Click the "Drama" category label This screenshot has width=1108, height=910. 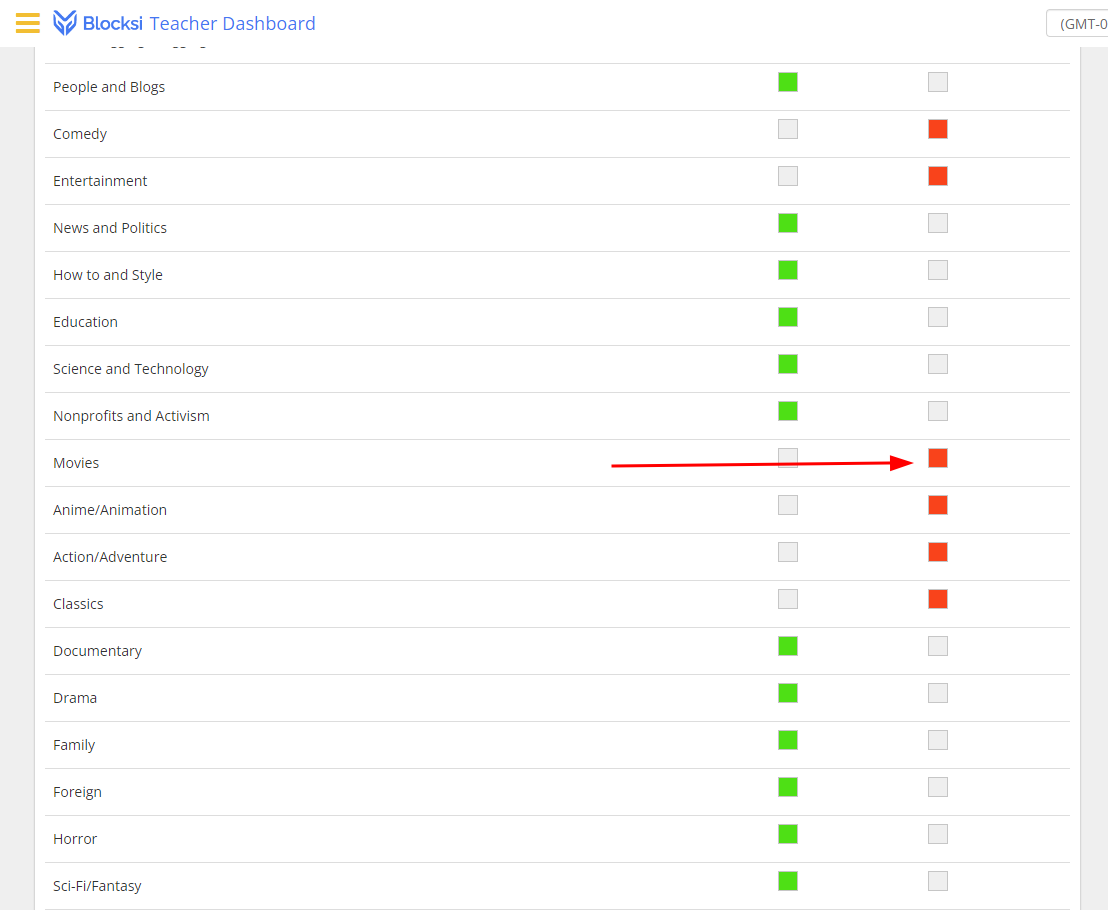[x=75, y=698]
